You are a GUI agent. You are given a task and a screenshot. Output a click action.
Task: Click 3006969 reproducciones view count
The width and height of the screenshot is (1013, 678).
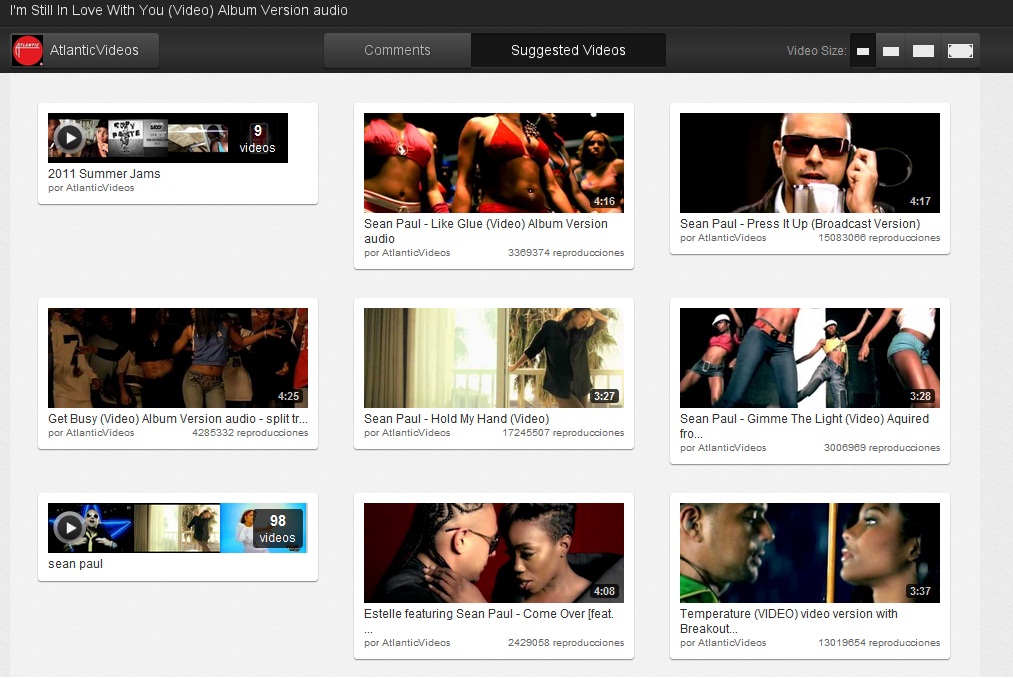[x=882, y=448]
